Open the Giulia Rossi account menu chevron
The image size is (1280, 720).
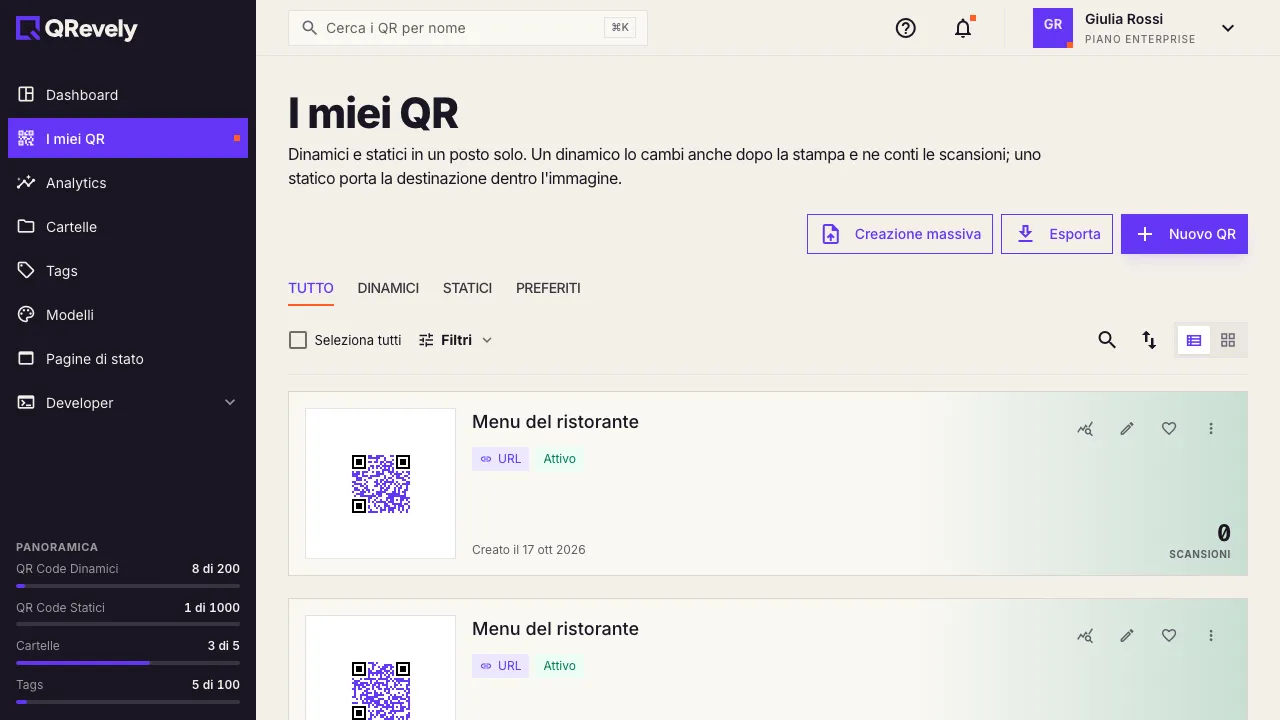[1228, 28]
